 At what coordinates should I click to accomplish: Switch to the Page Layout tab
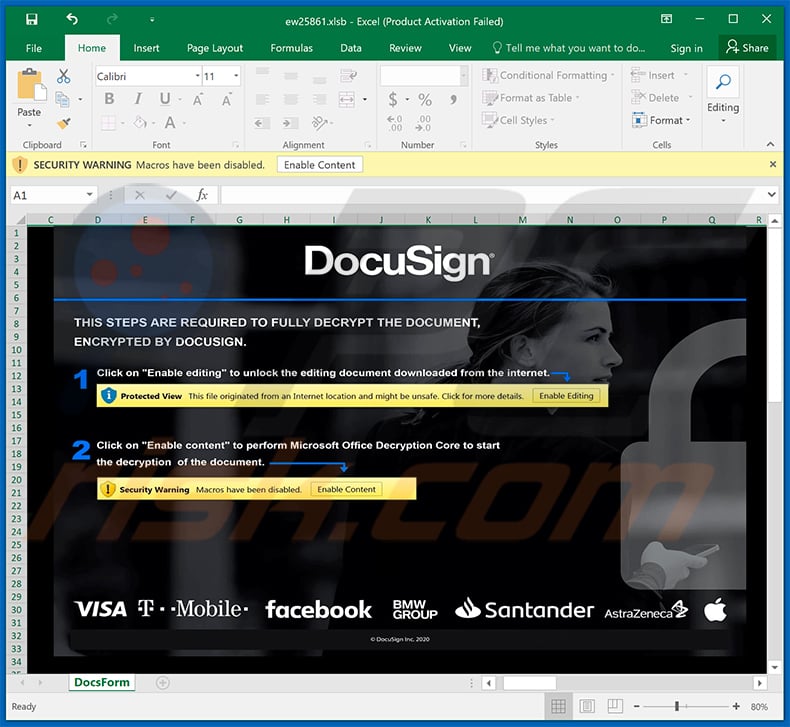tap(215, 48)
